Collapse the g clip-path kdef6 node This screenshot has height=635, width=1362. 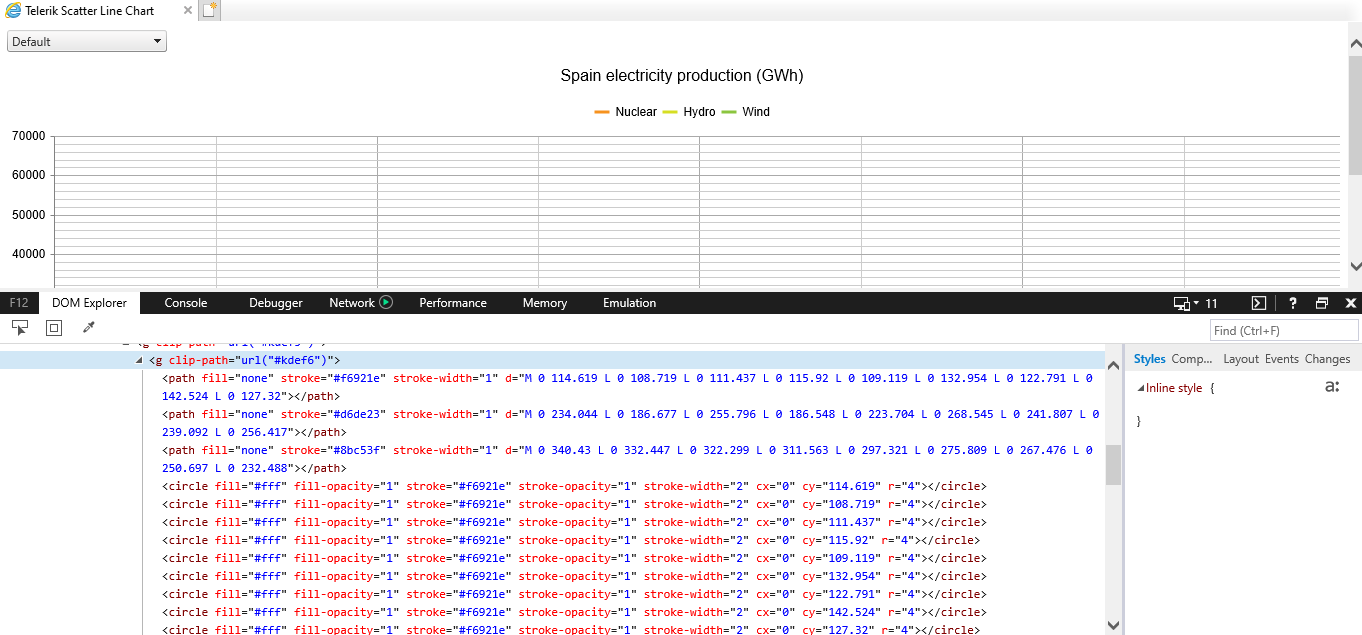[x=139, y=360]
